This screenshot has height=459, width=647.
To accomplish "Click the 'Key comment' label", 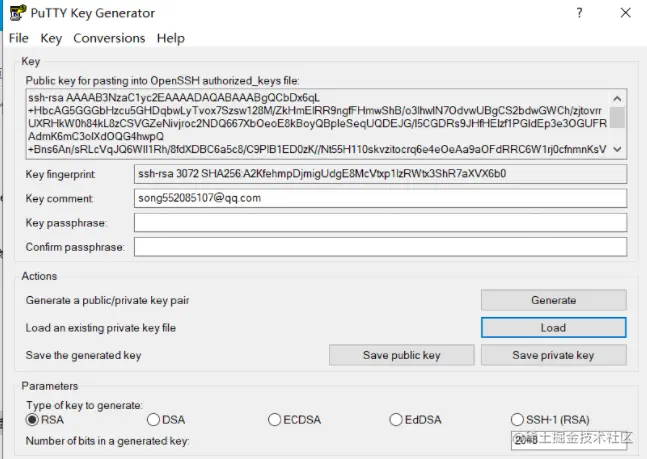I will coord(59,199).
